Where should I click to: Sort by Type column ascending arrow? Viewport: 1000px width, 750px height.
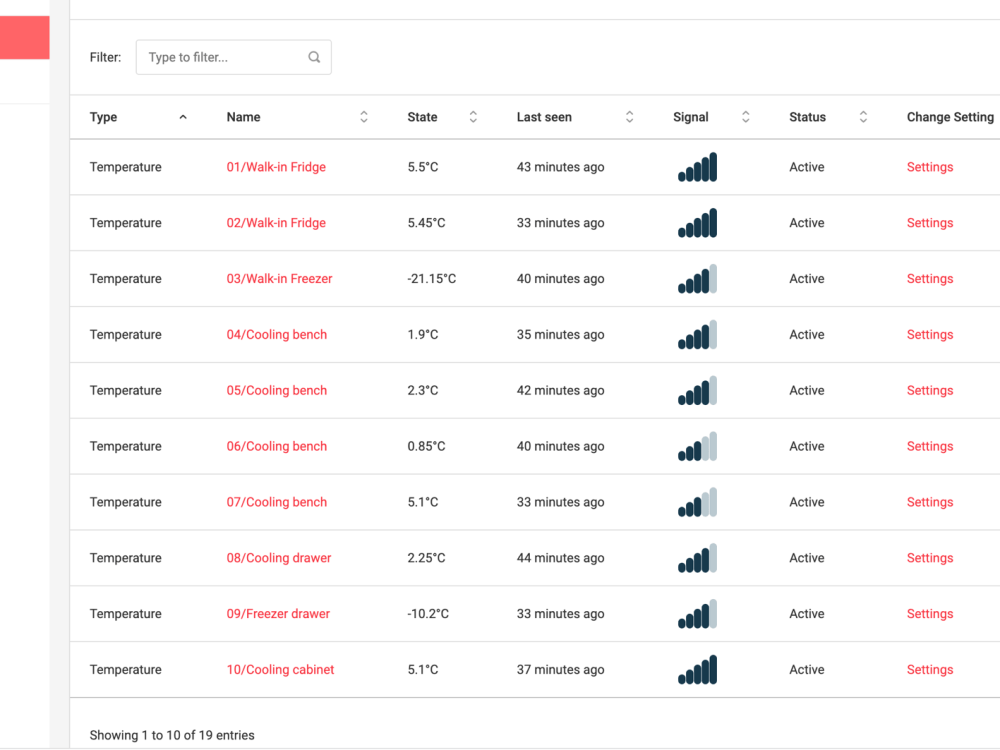click(183, 117)
